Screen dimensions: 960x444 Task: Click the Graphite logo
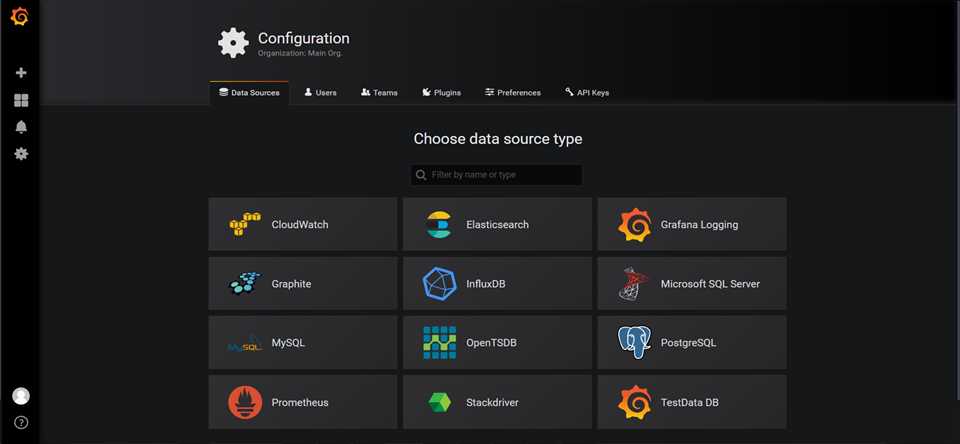pos(244,284)
